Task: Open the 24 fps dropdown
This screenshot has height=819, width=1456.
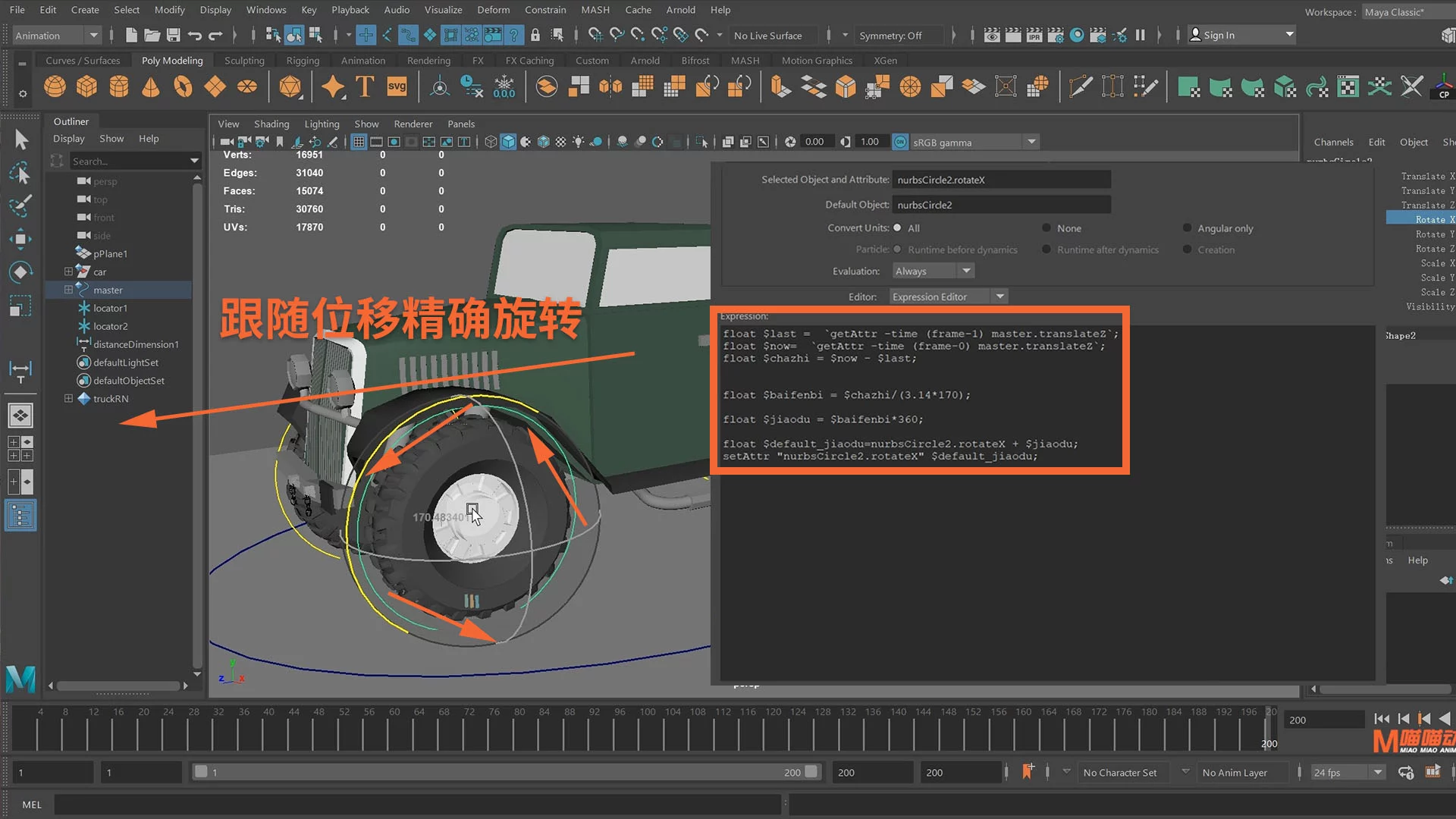Action: click(1348, 772)
